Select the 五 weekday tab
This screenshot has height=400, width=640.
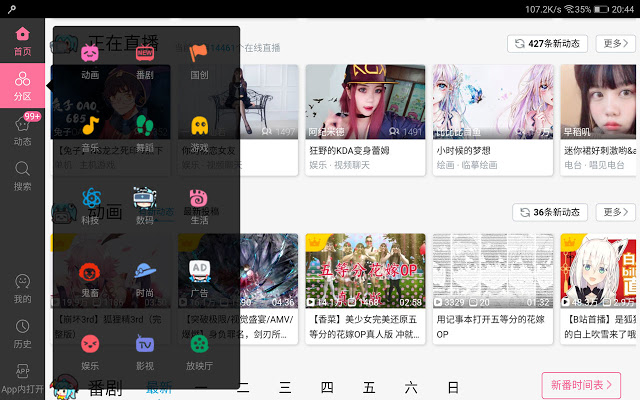[x=369, y=387]
